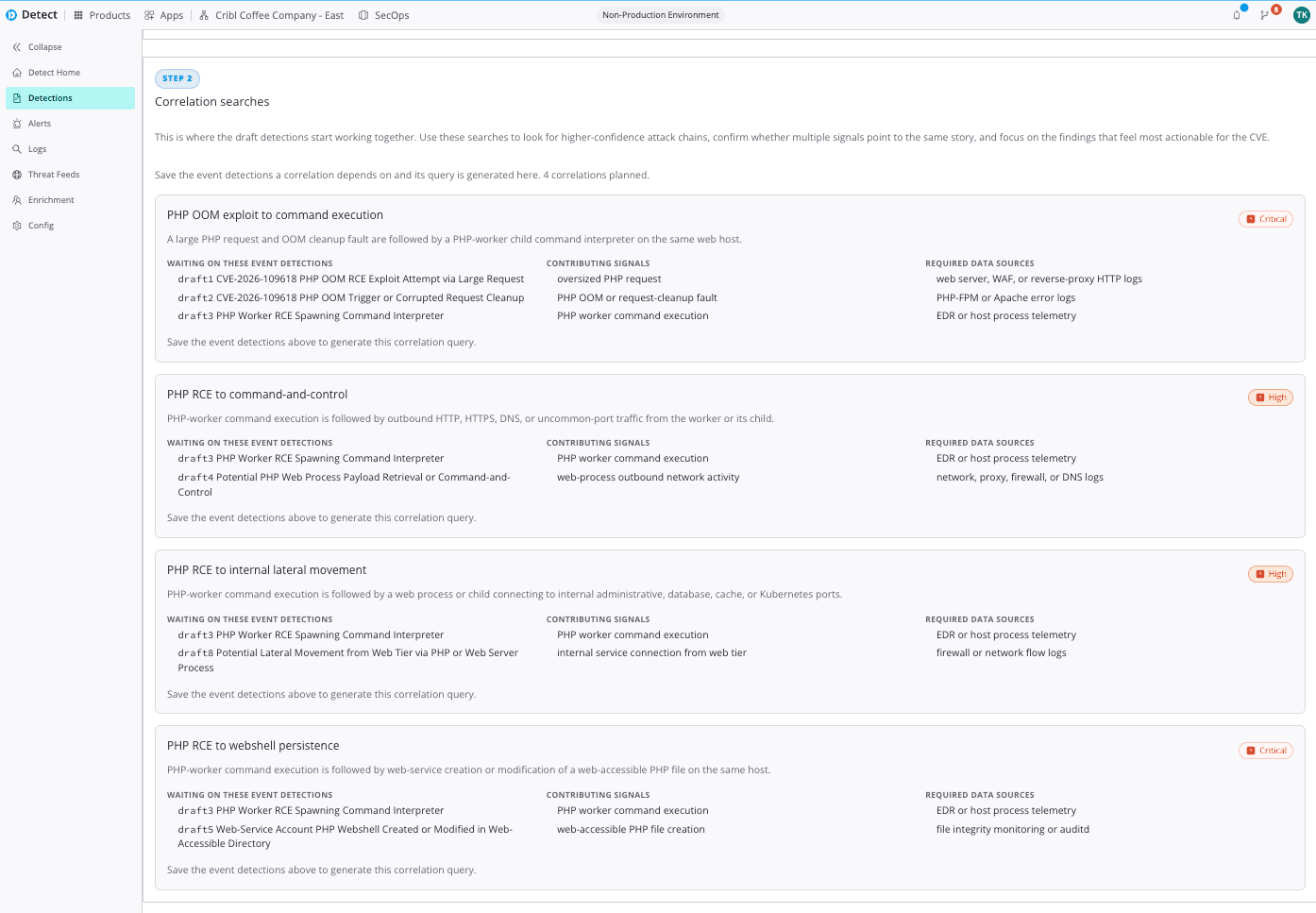This screenshot has height=913, width=1316.
Task: Click Critical badge on webshell persistence card
Action: click(1266, 751)
